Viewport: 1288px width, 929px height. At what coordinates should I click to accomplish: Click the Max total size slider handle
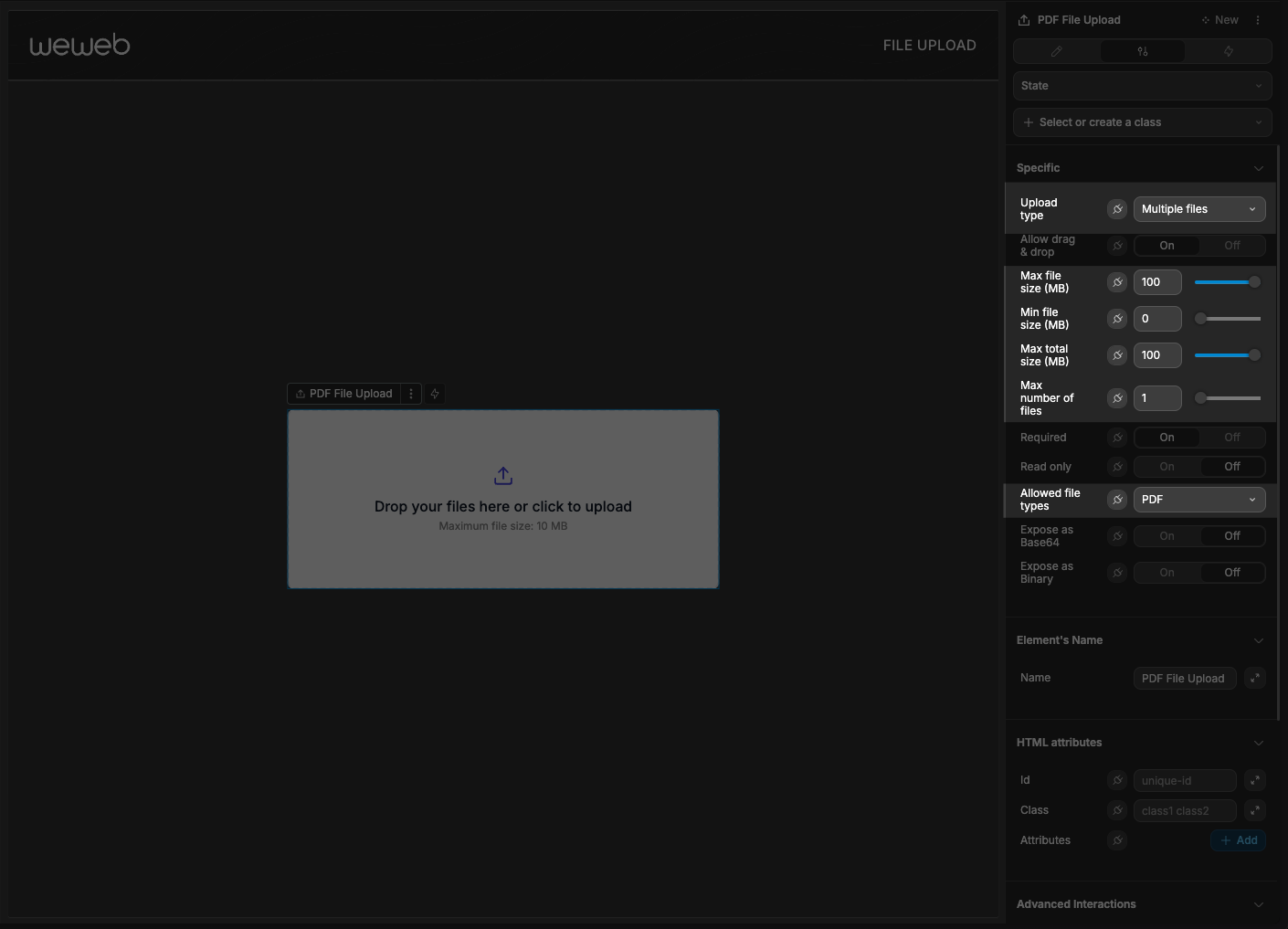pos(1254,355)
